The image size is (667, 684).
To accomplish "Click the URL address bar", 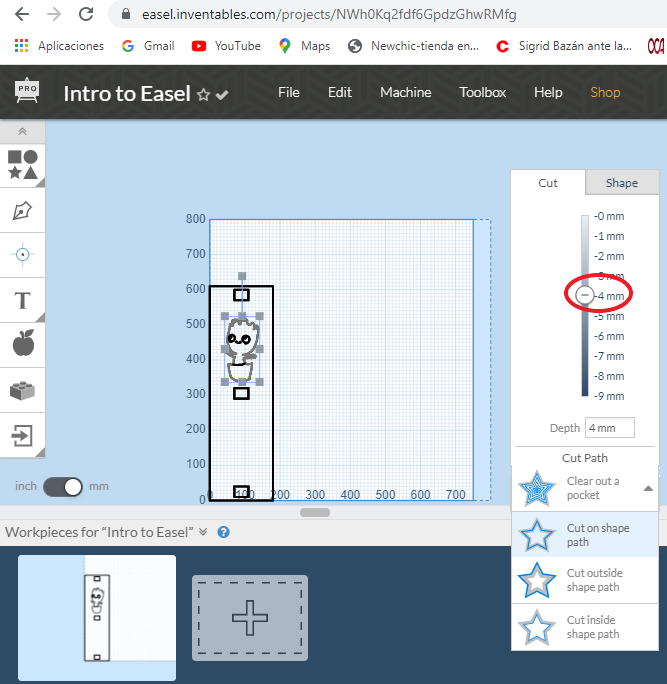I will click(x=329, y=14).
